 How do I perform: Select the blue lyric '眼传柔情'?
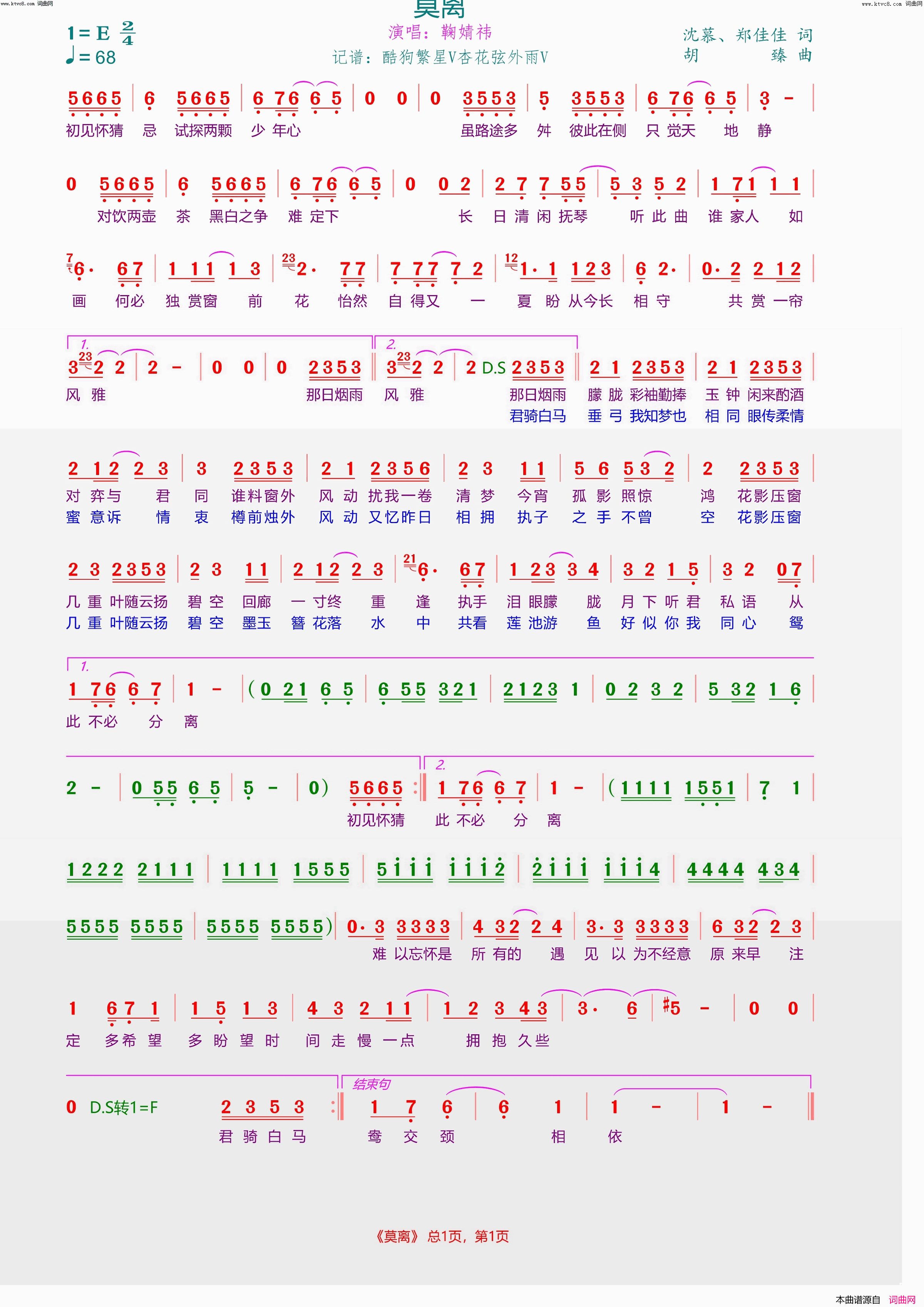pos(775,416)
